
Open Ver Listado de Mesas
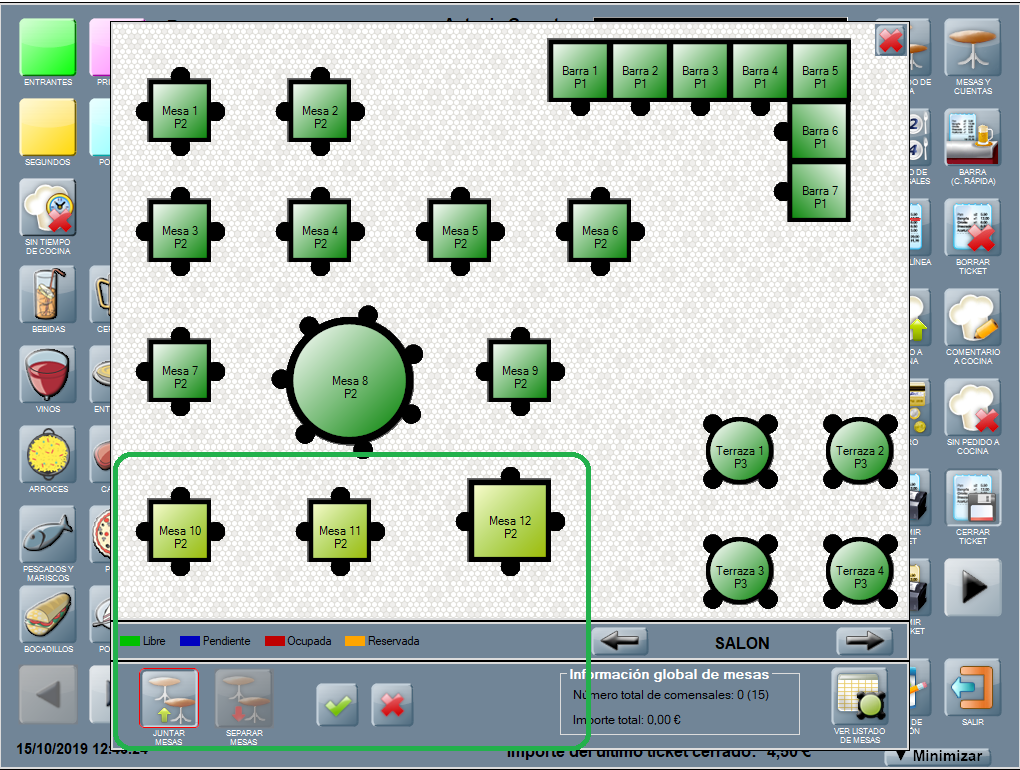click(858, 698)
